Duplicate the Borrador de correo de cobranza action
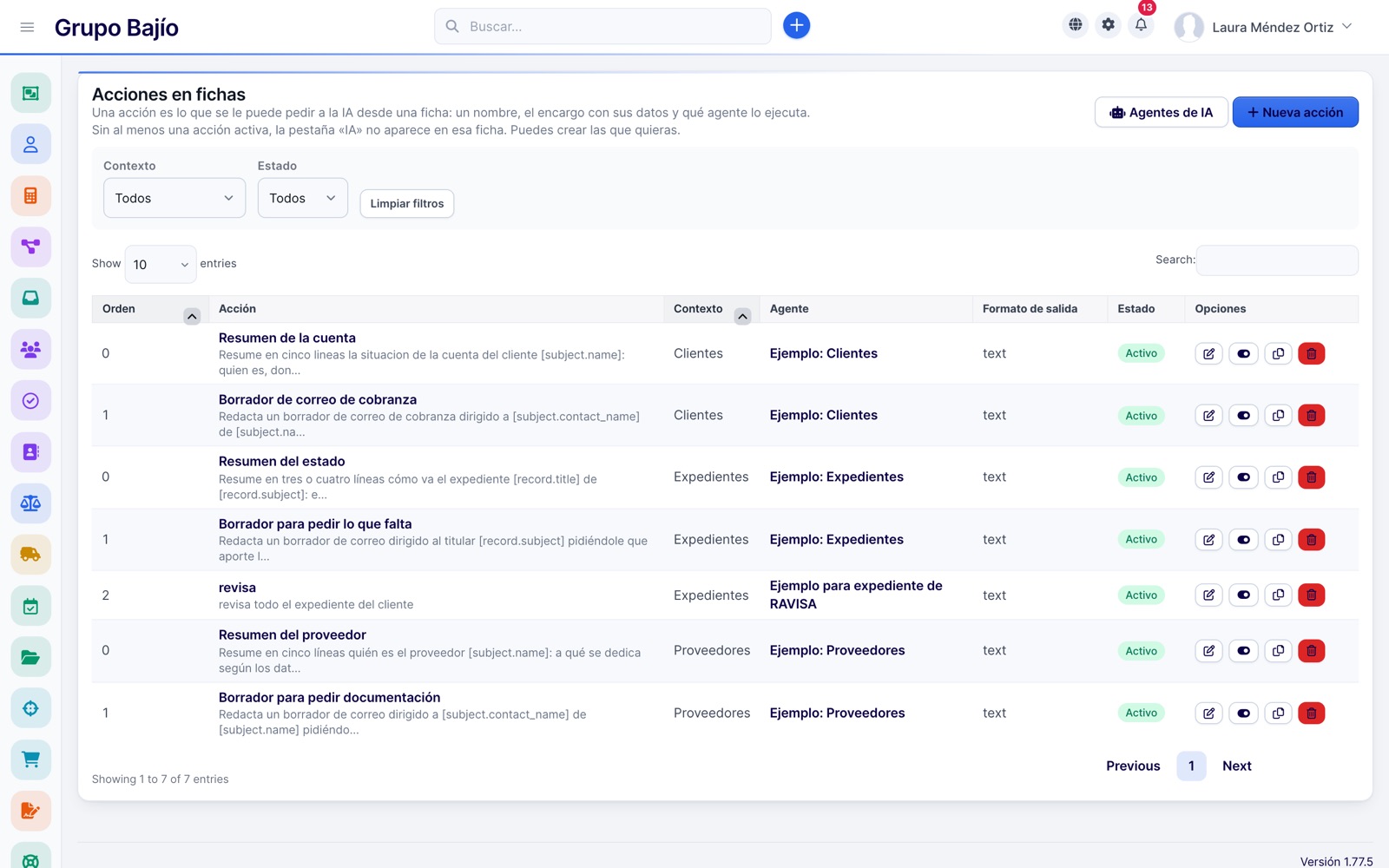Image resolution: width=1389 pixels, height=868 pixels. pos(1278,416)
